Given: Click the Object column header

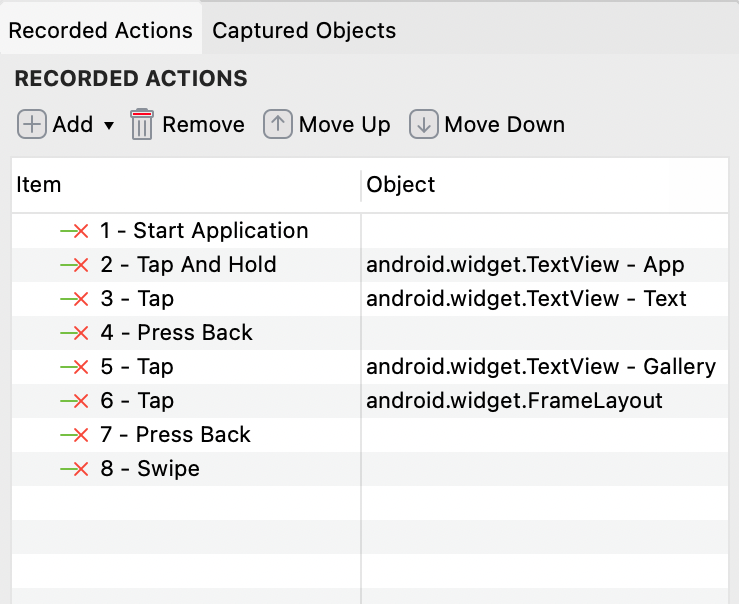Looking at the screenshot, I should (401, 185).
